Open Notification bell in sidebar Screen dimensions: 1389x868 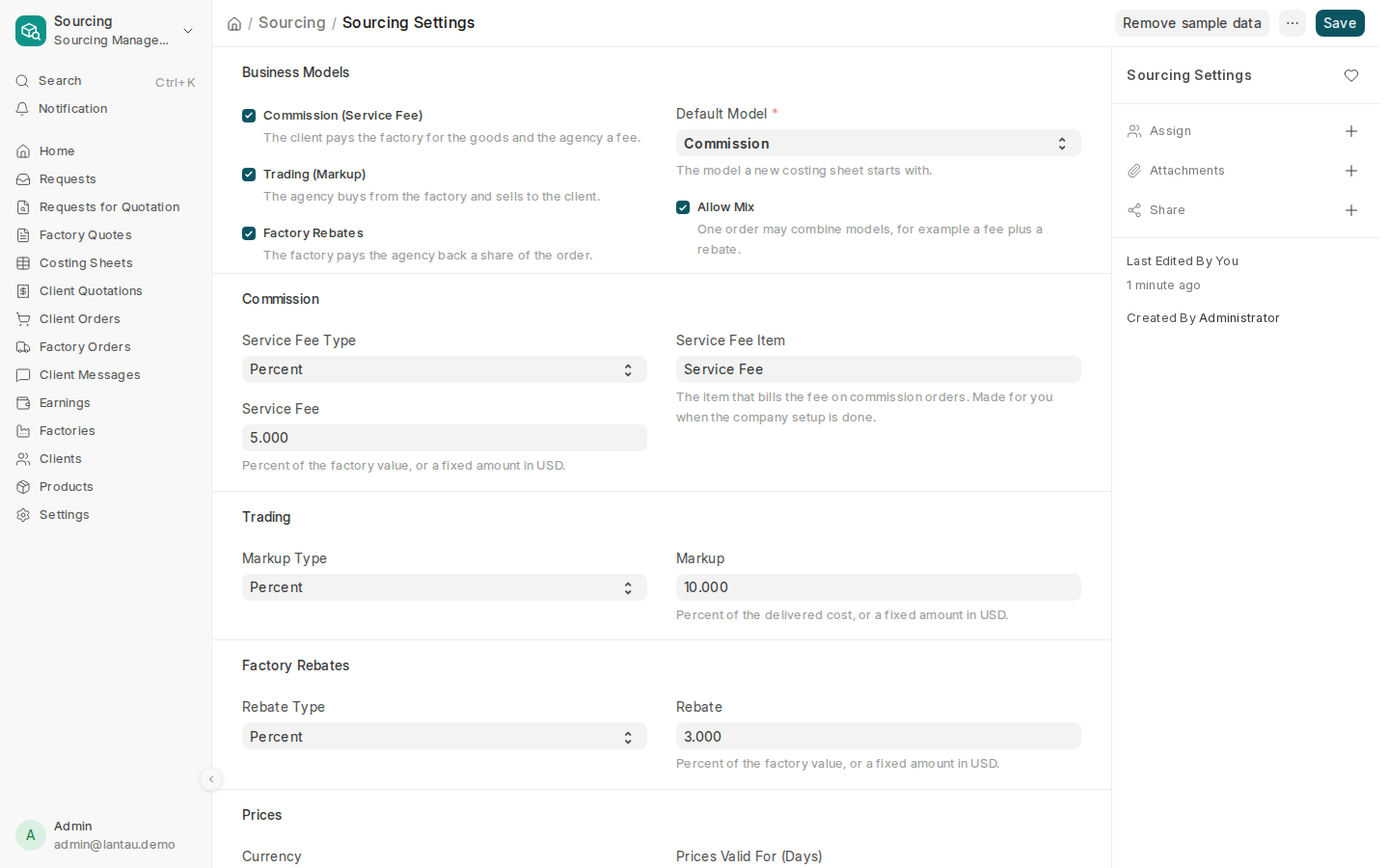tap(106, 109)
